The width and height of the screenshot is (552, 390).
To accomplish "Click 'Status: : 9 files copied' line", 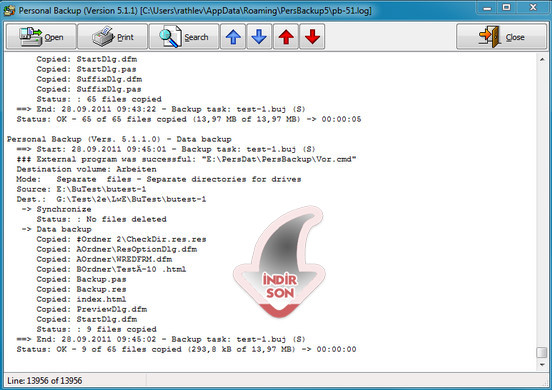I will click(x=96, y=329).
